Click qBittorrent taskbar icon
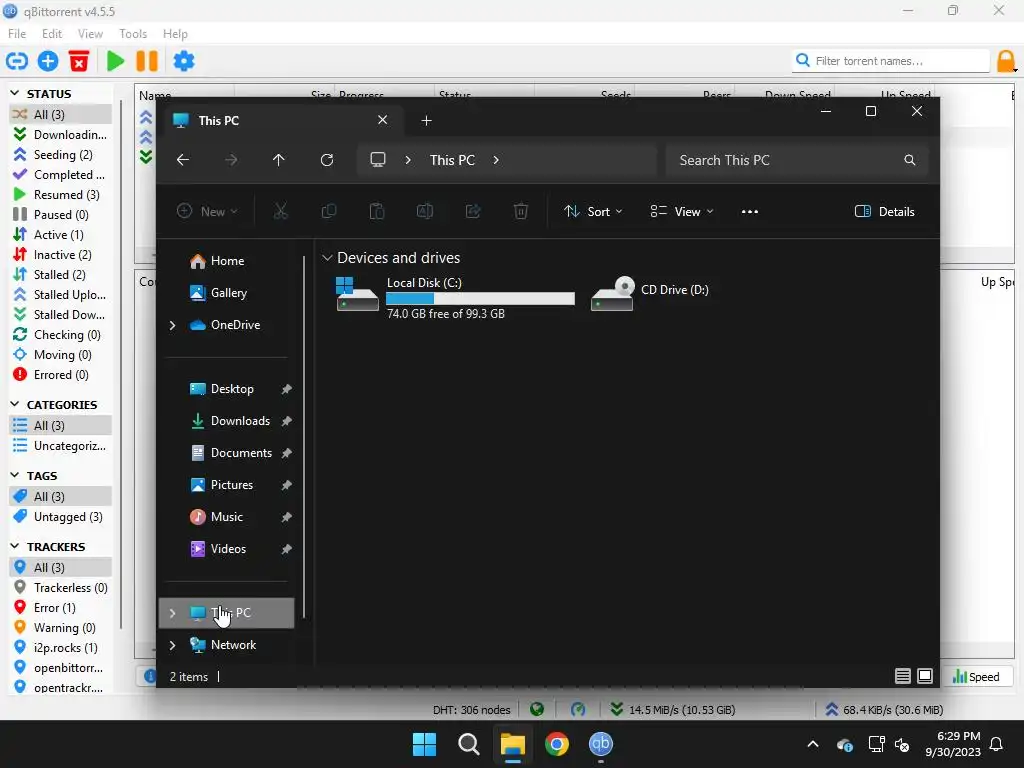This screenshot has width=1024, height=768. [601, 744]
